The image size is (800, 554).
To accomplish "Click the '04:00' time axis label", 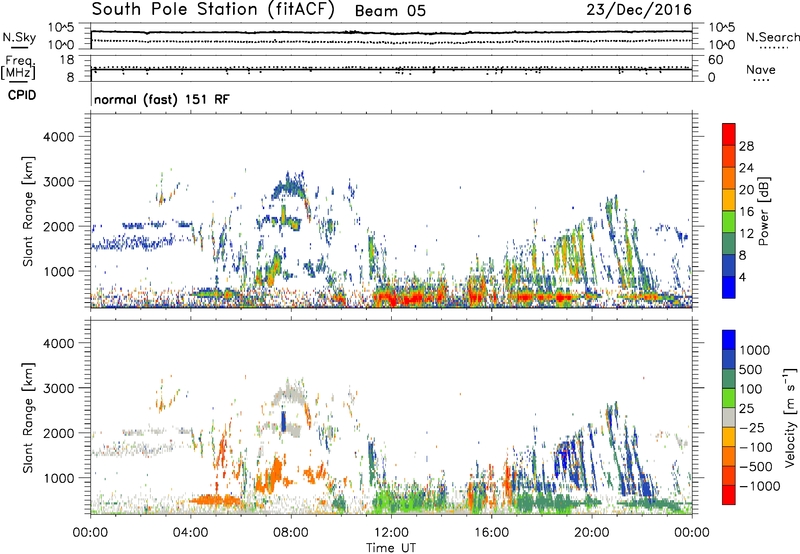I will click(191, 533).
